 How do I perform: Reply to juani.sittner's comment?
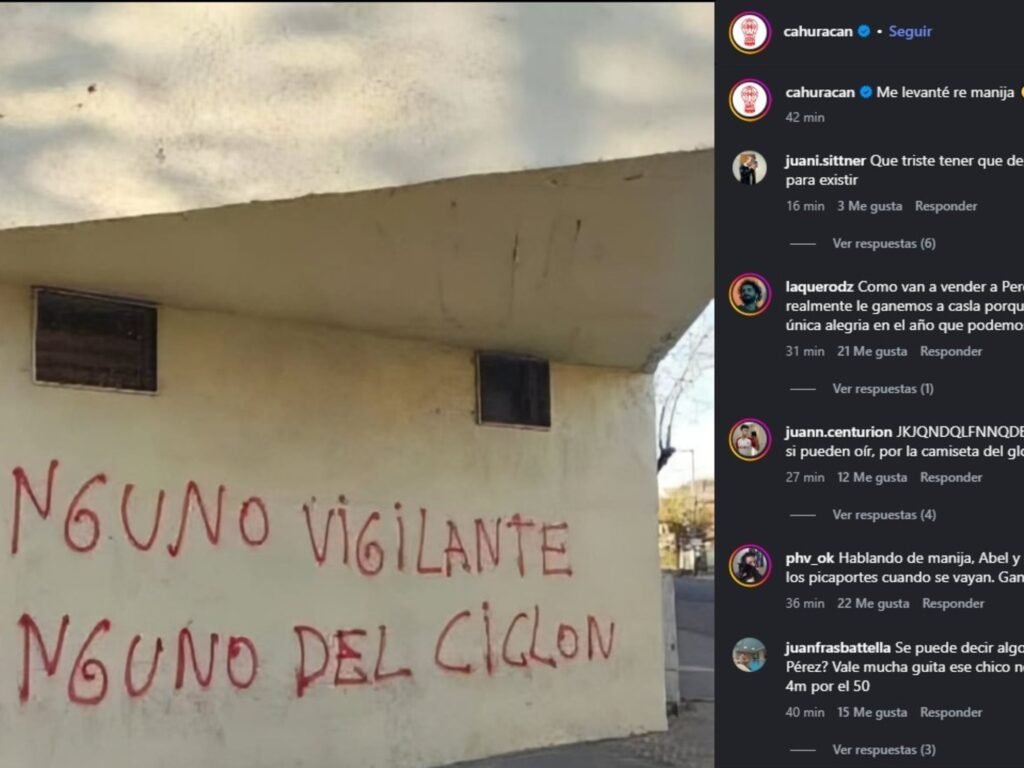point(946,206)
